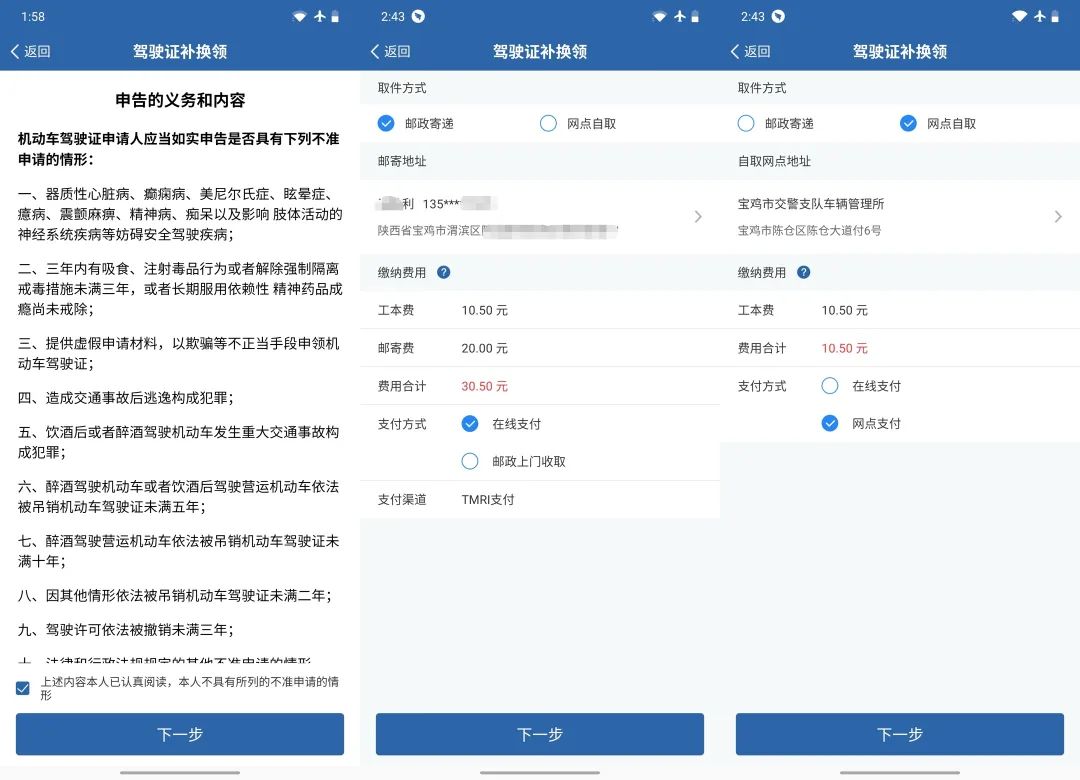Tap 下一步 on the self-pickup screen
The width and height of the screenshot is (1080, 780).
pos(899,734)
